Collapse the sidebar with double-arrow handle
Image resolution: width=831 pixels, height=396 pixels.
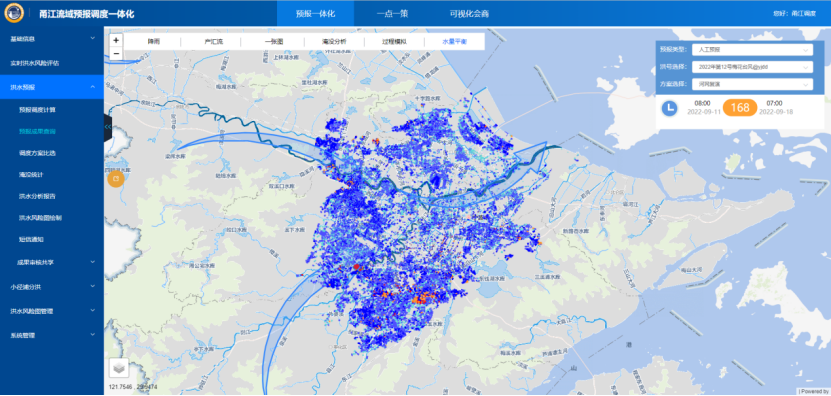point(108,127)
